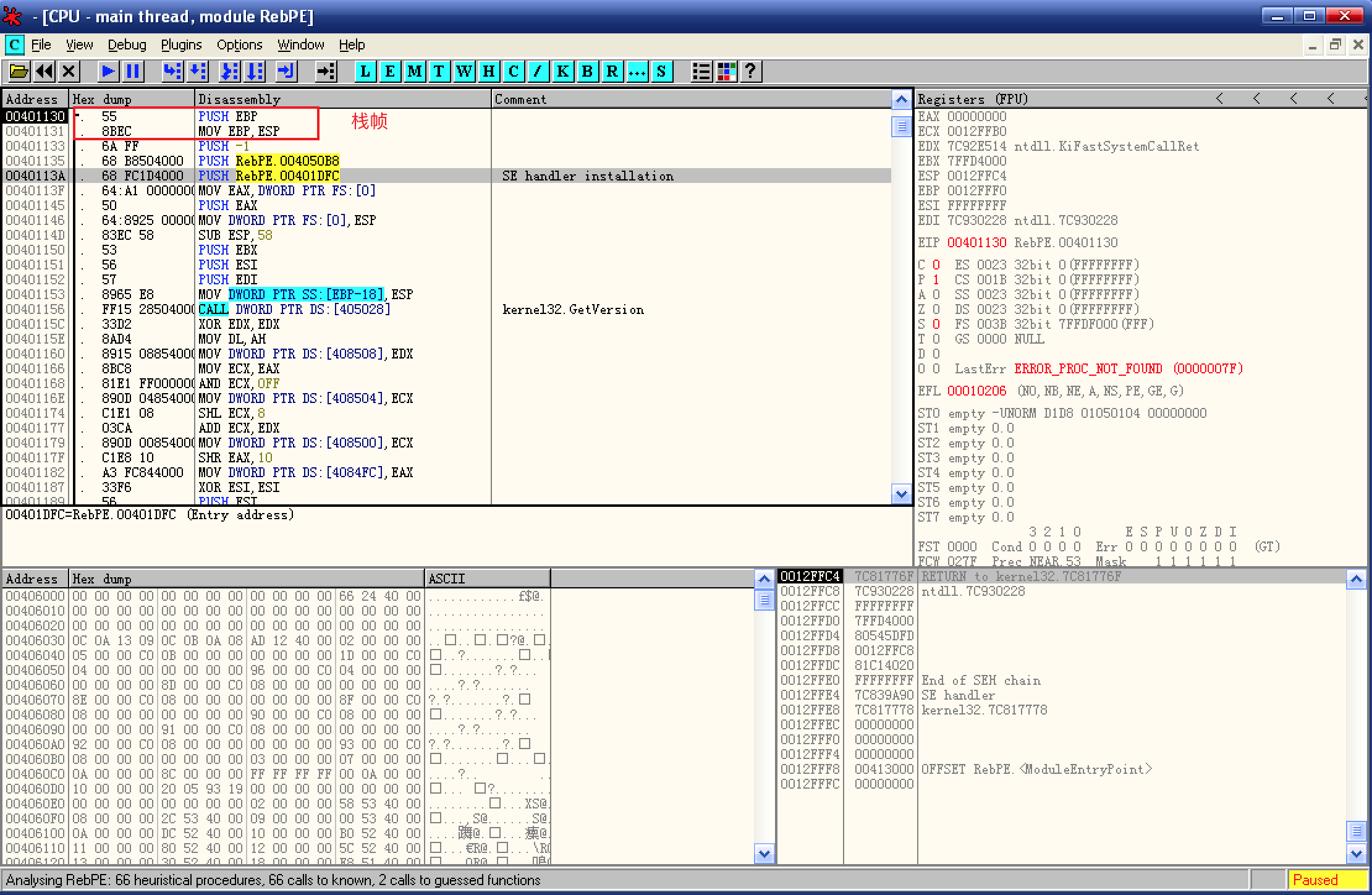The image size is (1372, 895).
Task: Click the Execute till return icon
Action: coord(286,72)
